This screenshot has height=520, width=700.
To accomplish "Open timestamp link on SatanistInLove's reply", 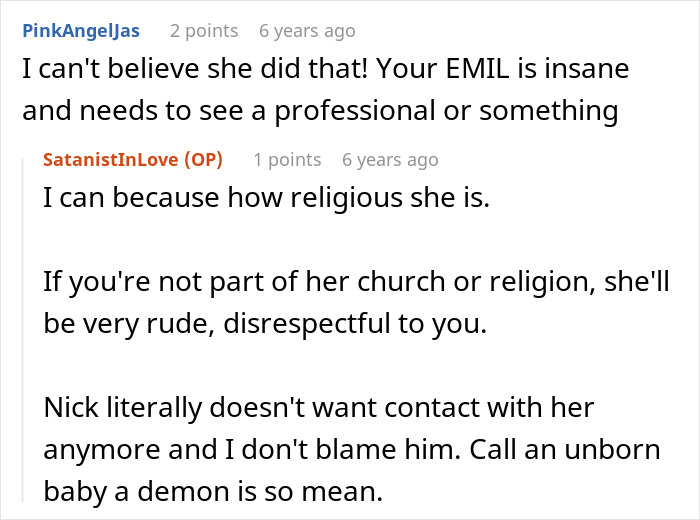I will coord(390,159).
